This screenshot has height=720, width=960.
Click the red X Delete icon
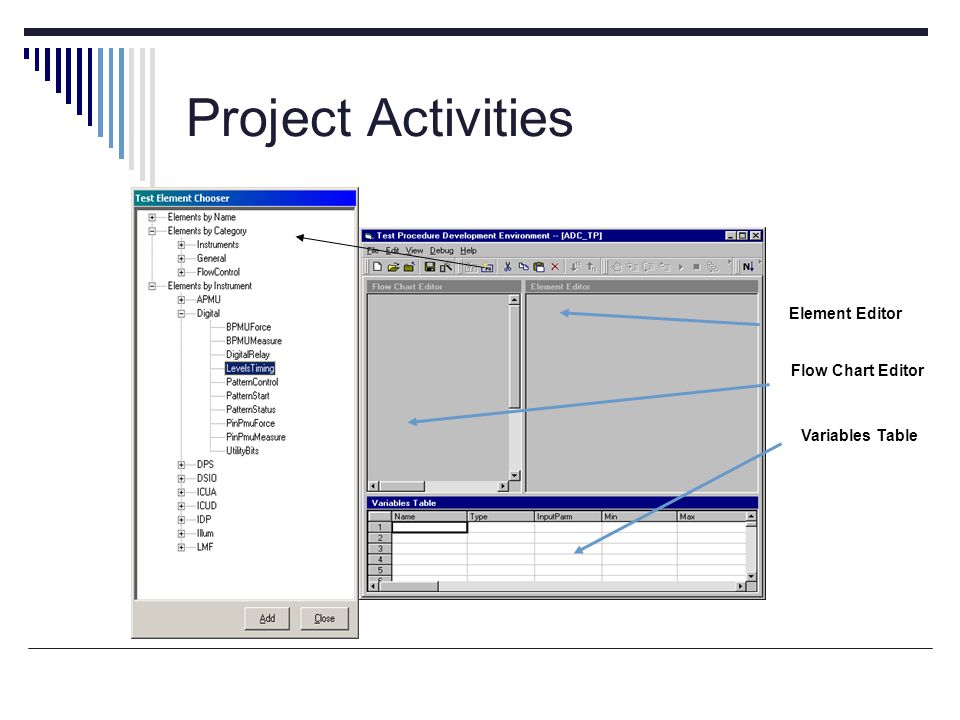point(555,267)
